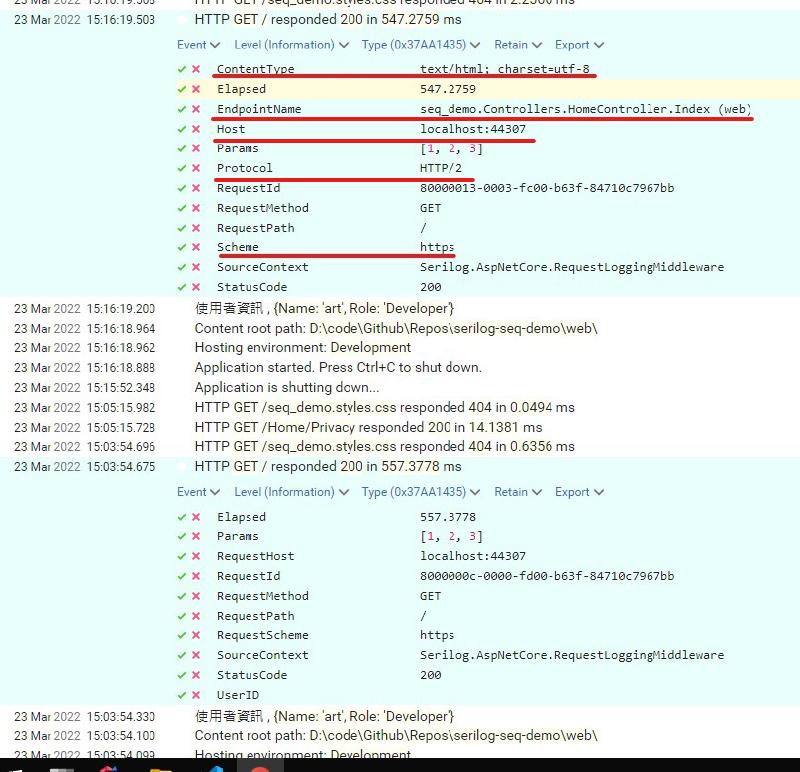
Task: Click red X beside Elapsed 557.3778
Action: tap(196, 517)
